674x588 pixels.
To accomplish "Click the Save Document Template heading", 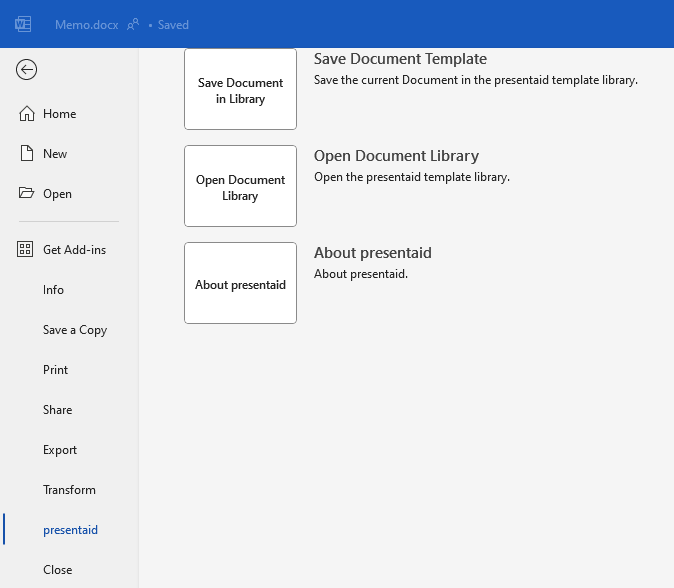I will coord(400,59).
